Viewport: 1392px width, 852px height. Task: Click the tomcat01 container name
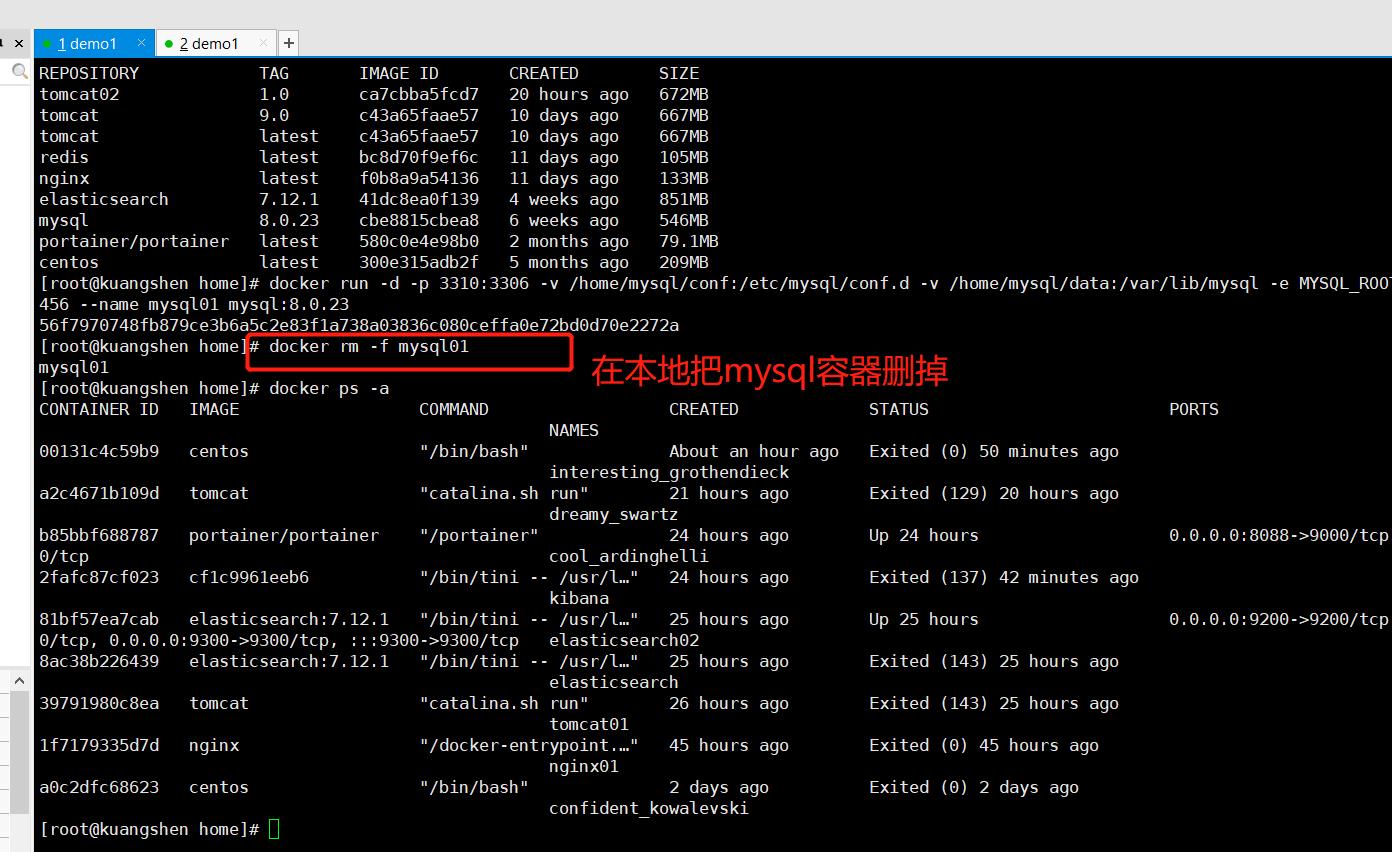point(589,724)
